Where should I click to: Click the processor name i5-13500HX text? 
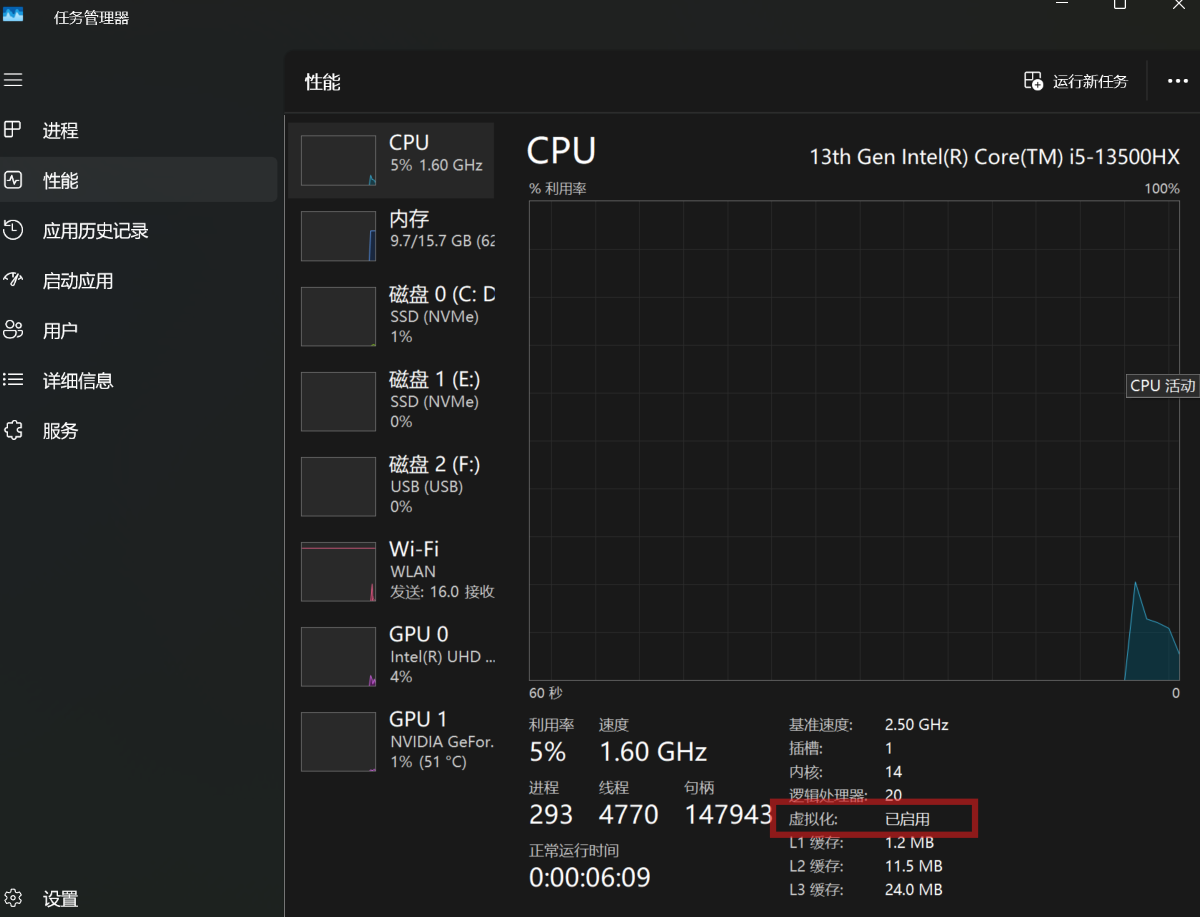pyautogui.click(x=994, y=157)
